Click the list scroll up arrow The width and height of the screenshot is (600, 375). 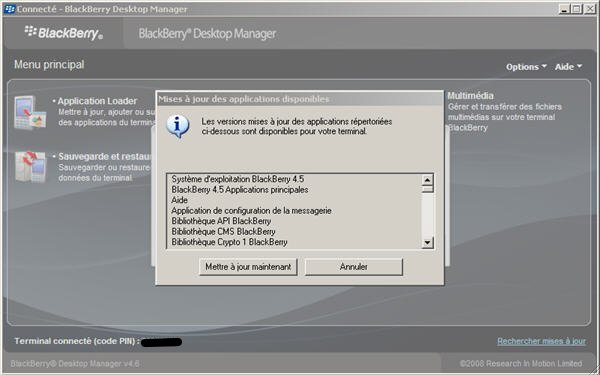[427, 179]
